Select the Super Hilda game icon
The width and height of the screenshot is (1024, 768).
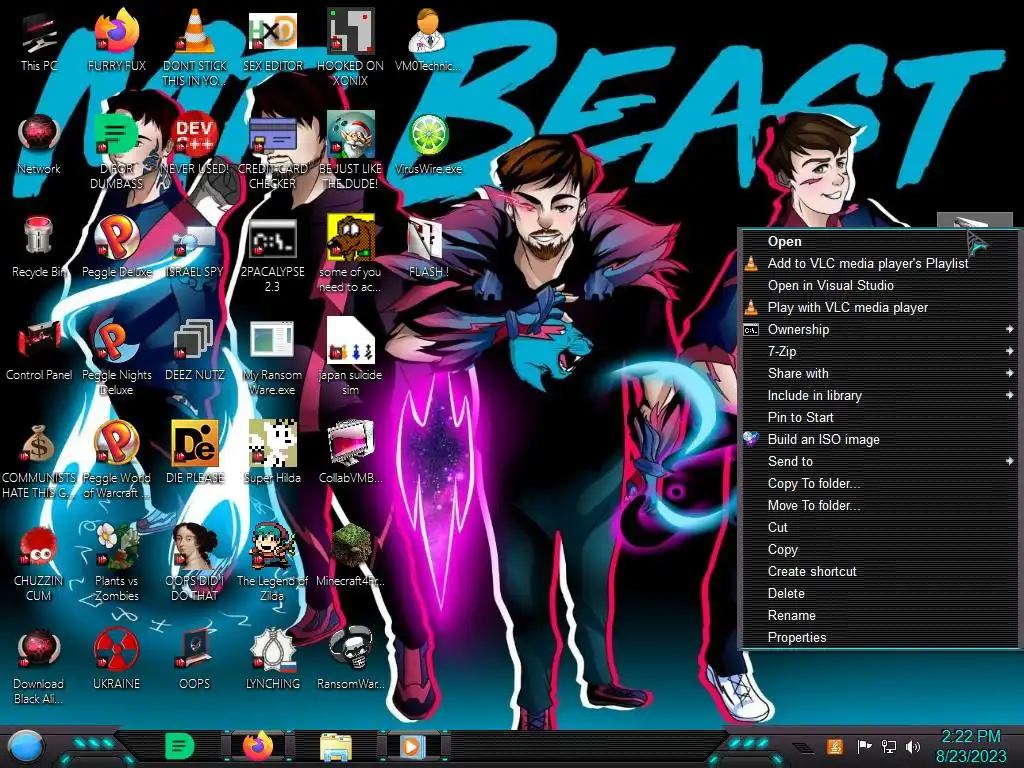point(272,453)
